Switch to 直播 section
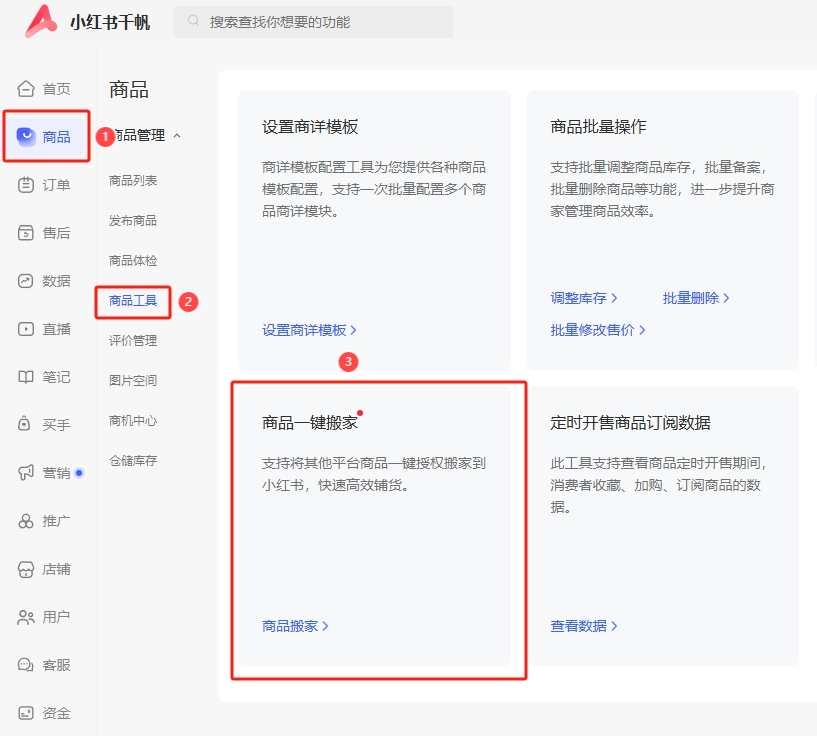 (x=56, y=329)
